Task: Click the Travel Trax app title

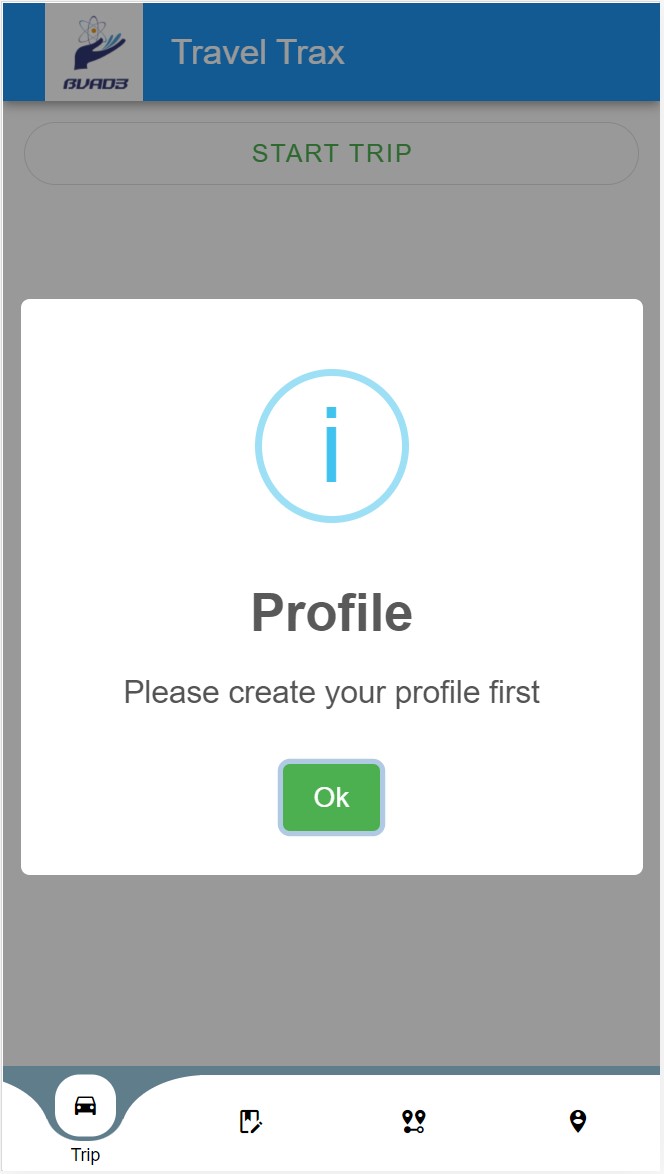Action: (258, 52)
